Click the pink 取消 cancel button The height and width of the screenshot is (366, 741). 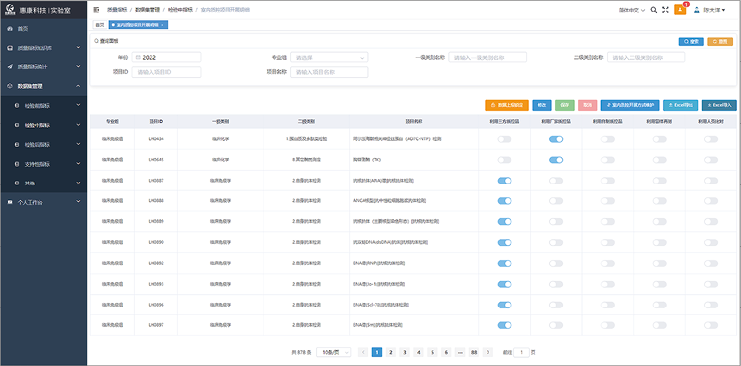pyautogui.click(x=587, y=105)
